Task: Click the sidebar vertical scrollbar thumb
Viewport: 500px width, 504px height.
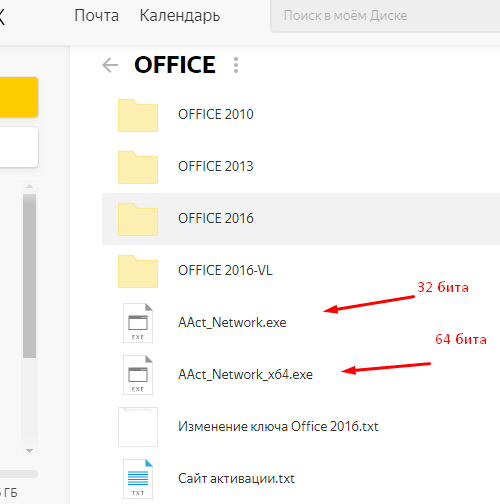Action: coord(29,276)
